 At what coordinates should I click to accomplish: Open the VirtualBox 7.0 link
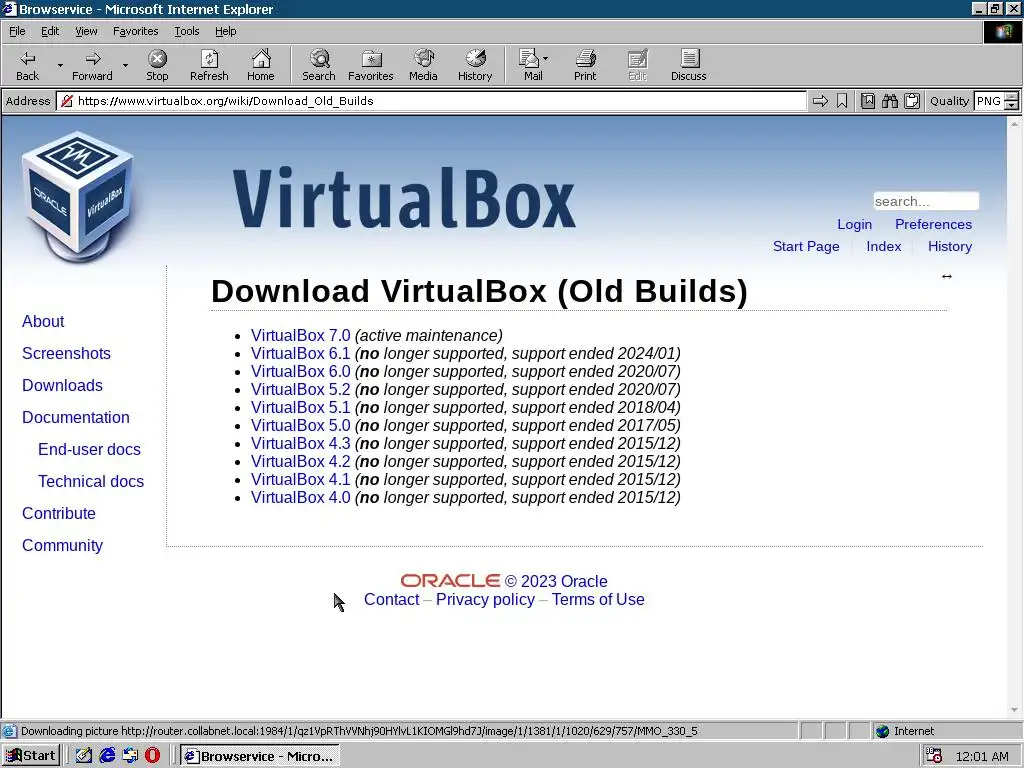click(x=300, y=335)
